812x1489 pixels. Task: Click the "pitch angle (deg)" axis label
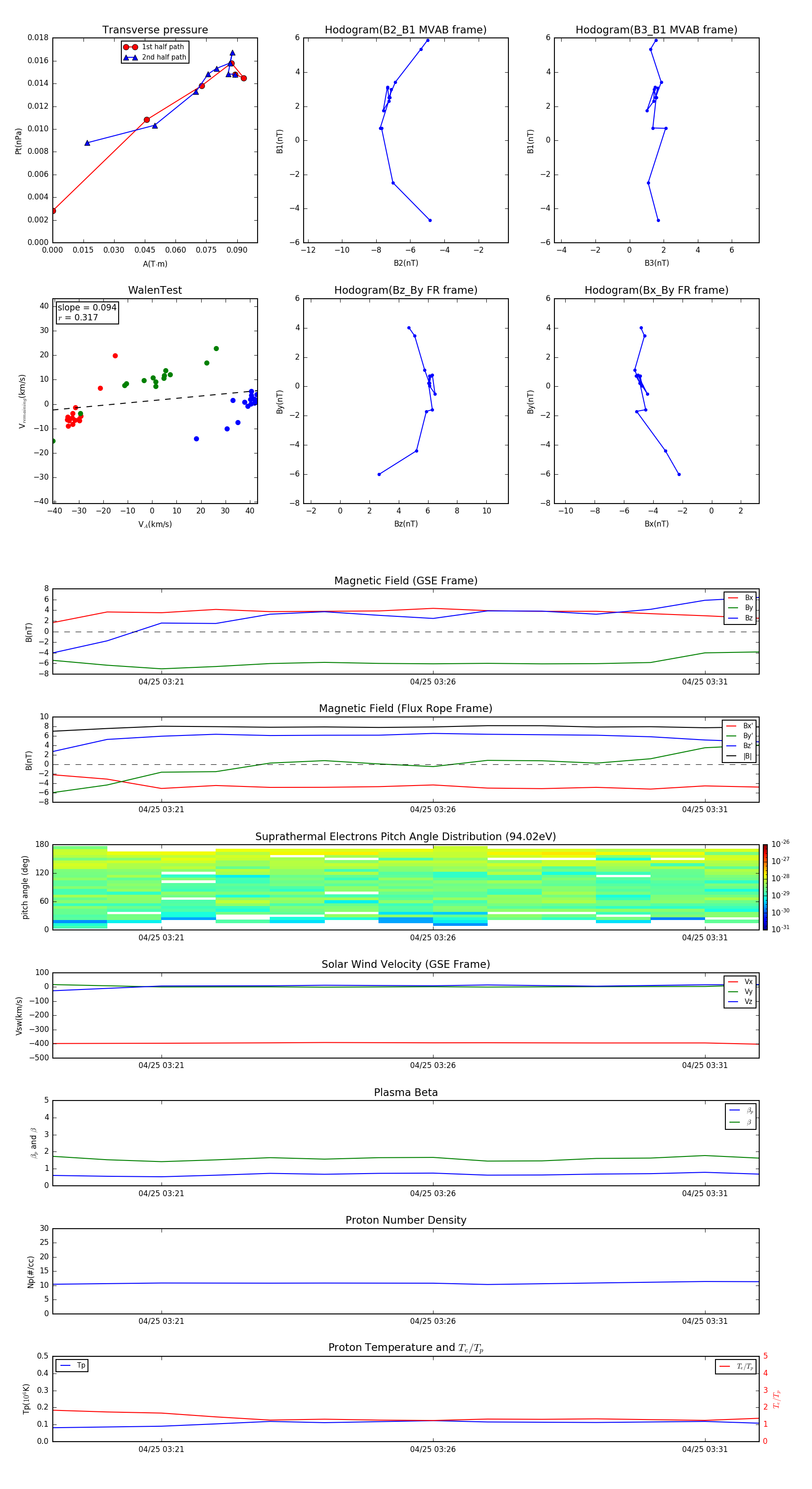pos(25,887)
